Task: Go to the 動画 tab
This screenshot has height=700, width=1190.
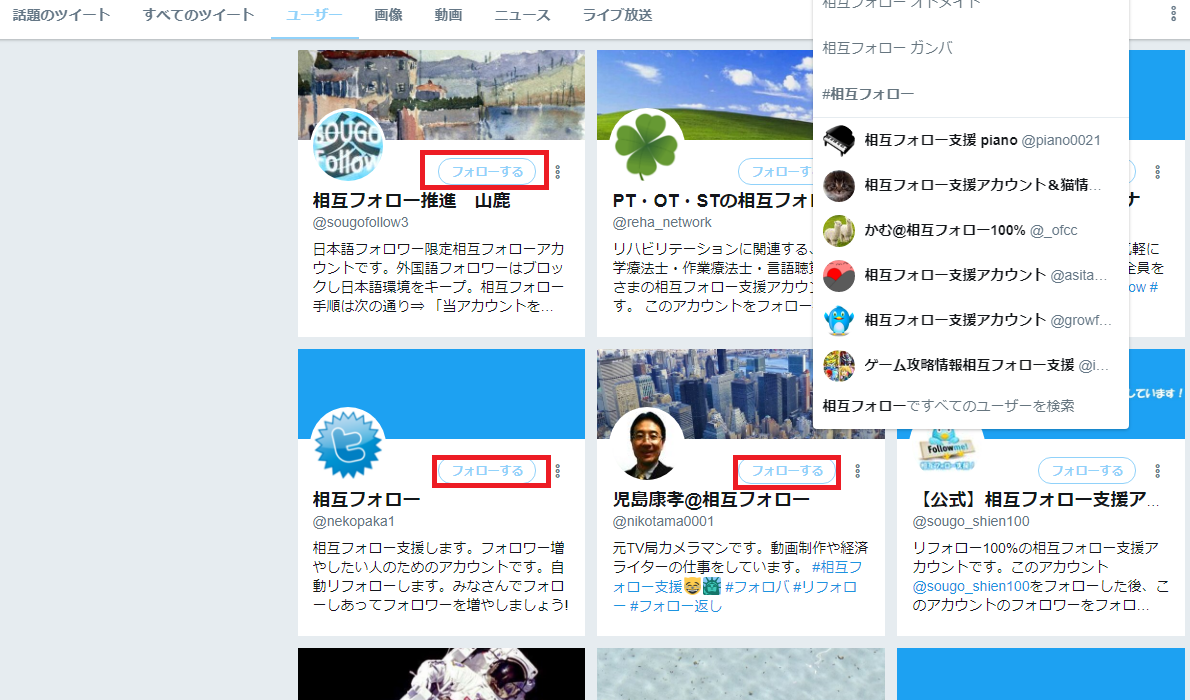Action: point(449,15)
